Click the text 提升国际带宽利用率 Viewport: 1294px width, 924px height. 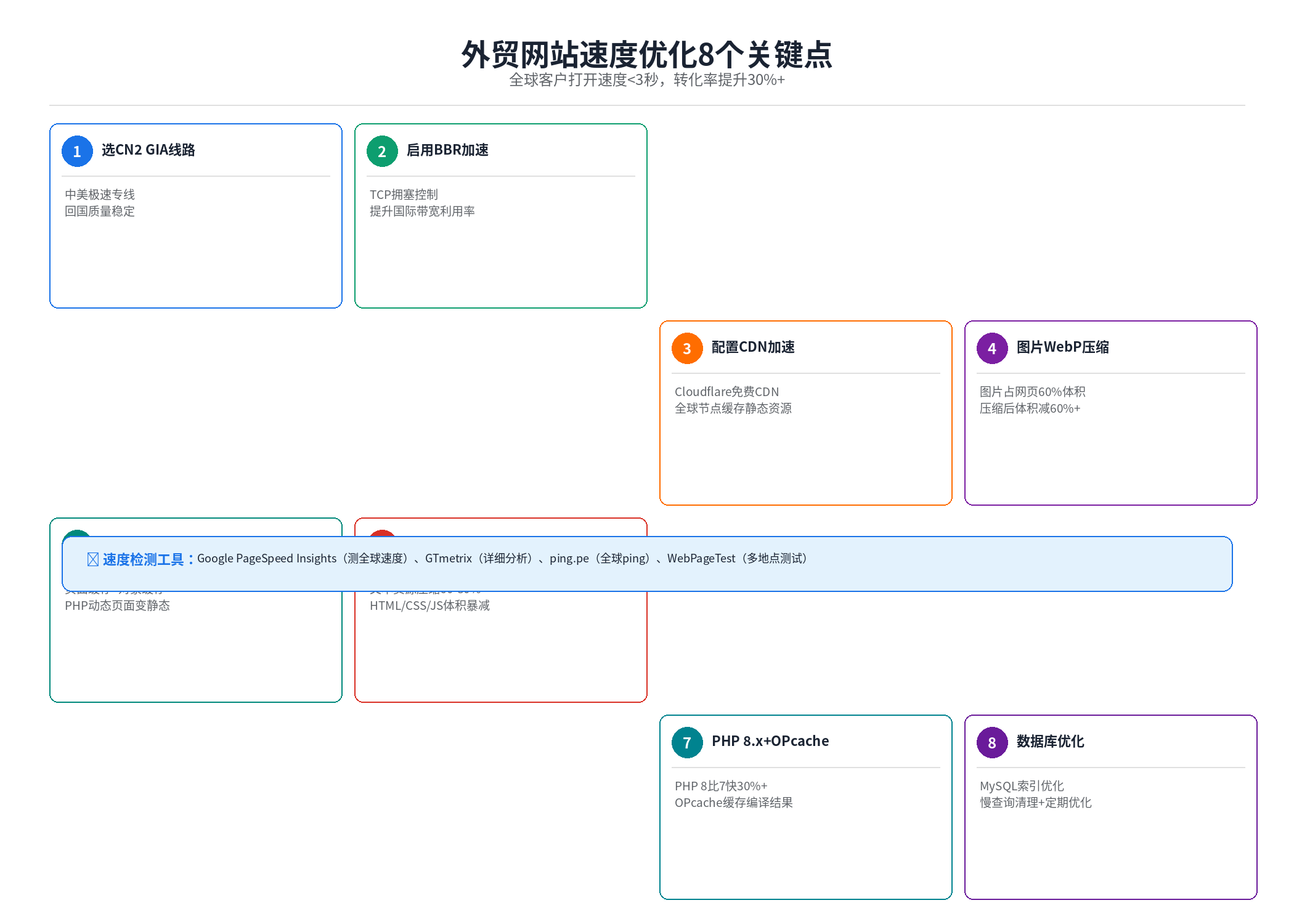422,211
